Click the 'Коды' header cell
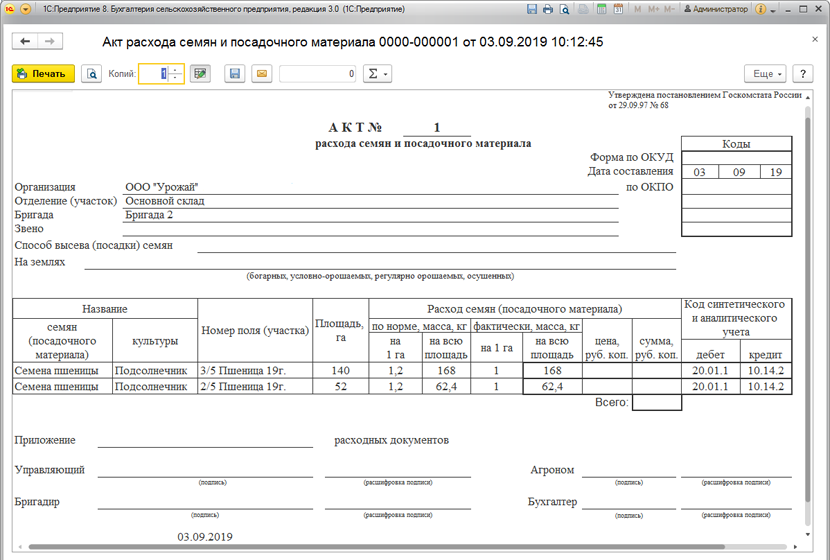The width and height of the screenshot is (830, 560). coord(736,144)
